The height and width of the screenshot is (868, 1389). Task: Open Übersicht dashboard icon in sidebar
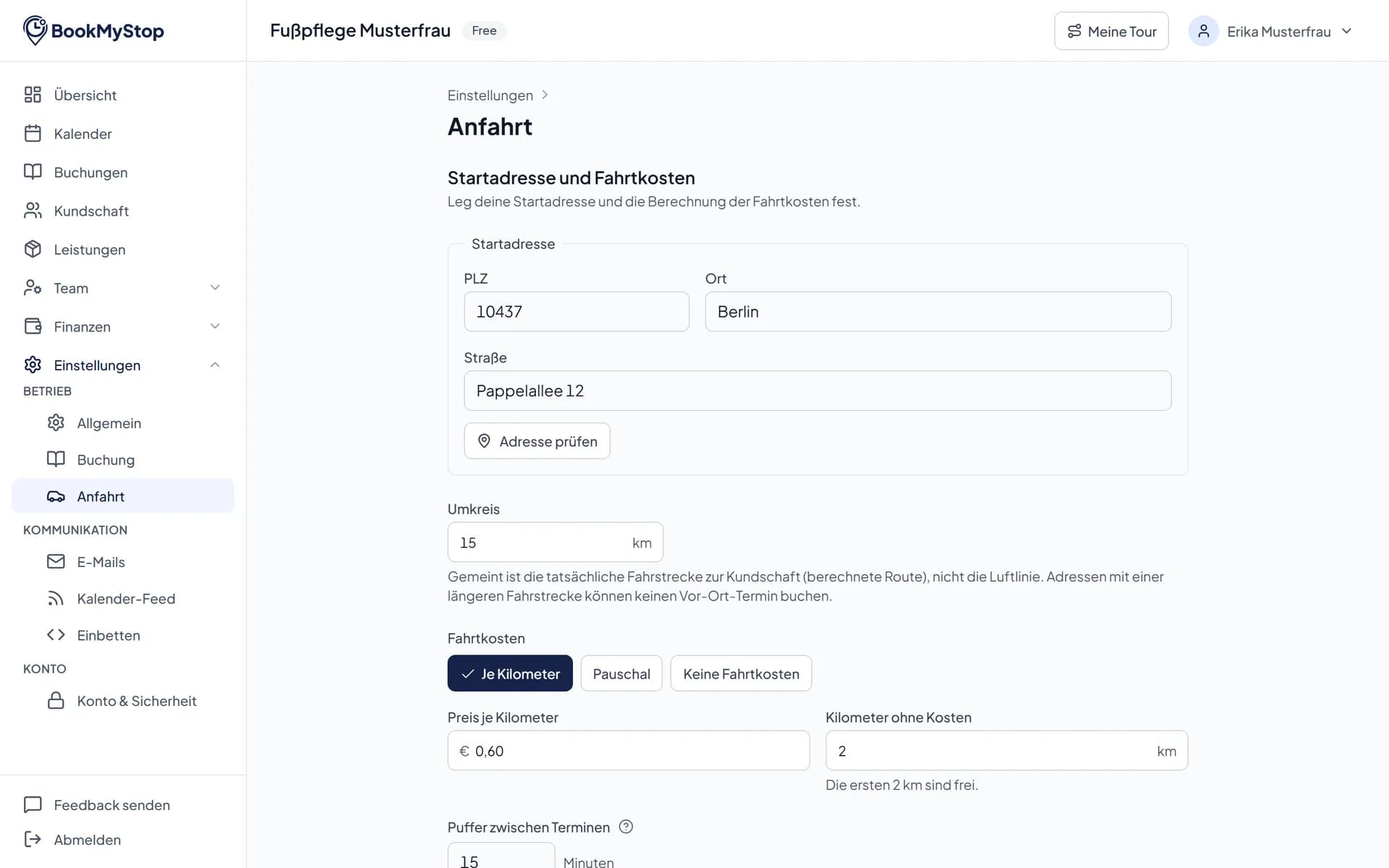click(x=33, y=95)
